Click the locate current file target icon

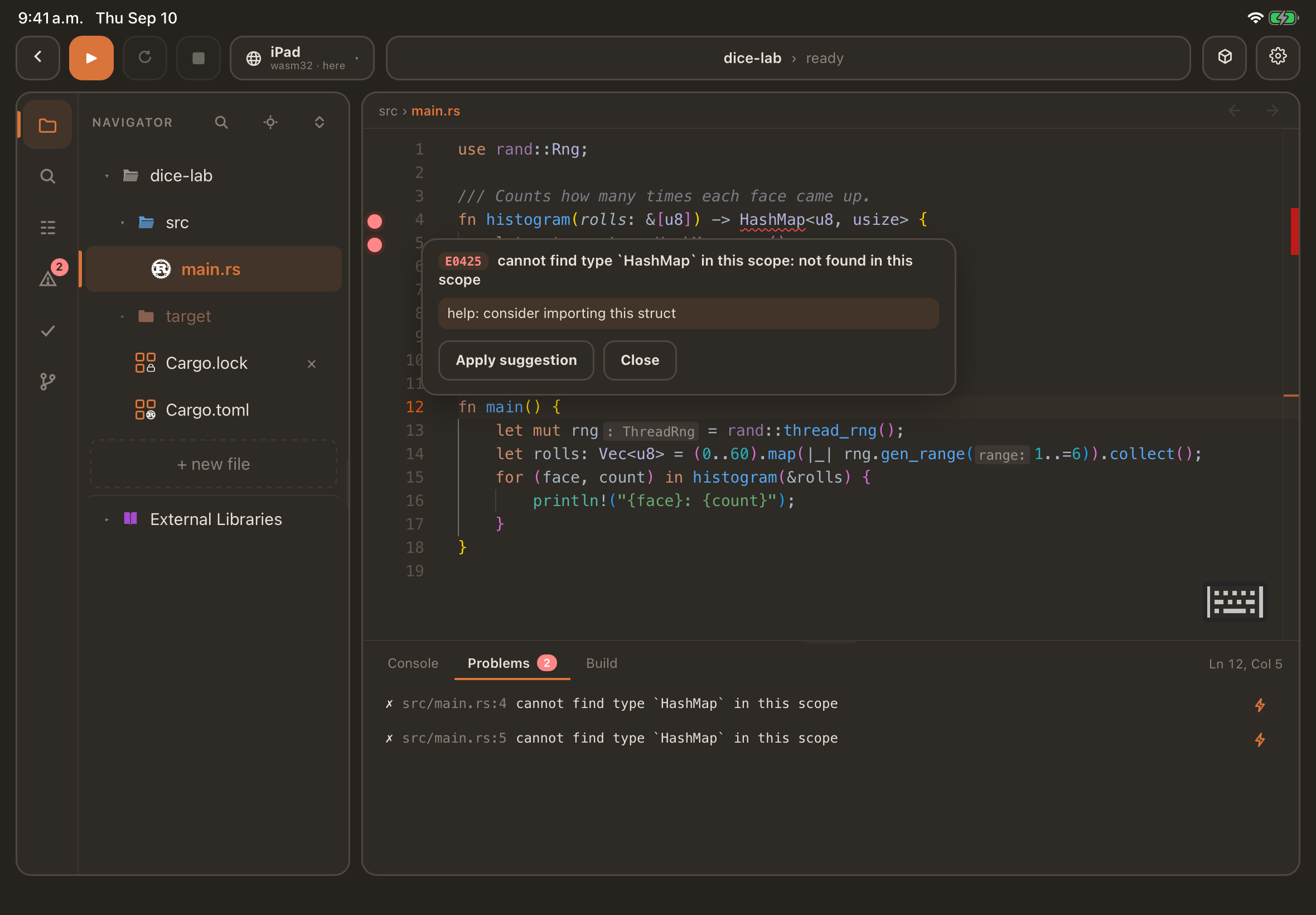(270, 122)
